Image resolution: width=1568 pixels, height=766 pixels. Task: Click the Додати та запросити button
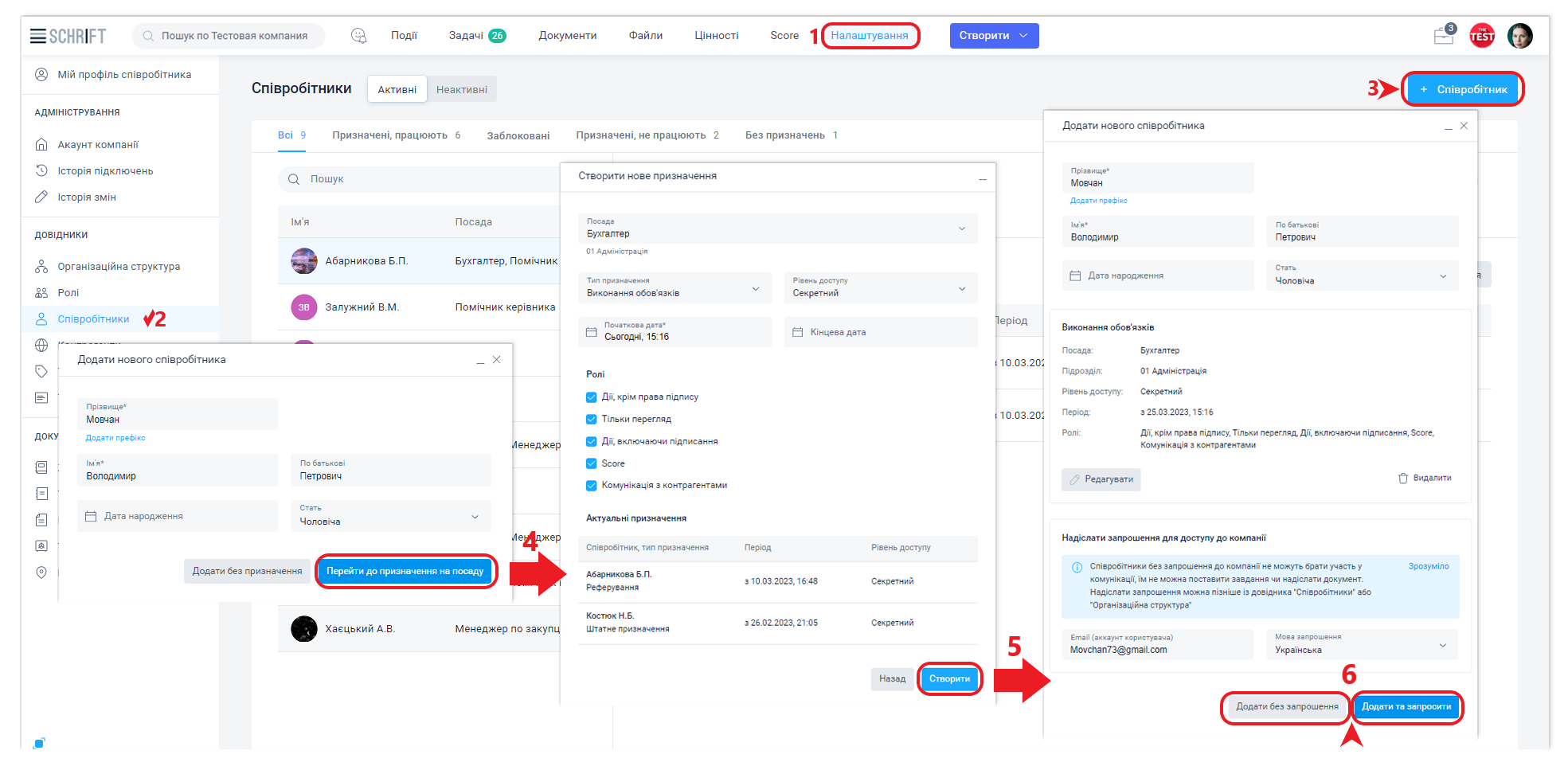pos(1406,707)
